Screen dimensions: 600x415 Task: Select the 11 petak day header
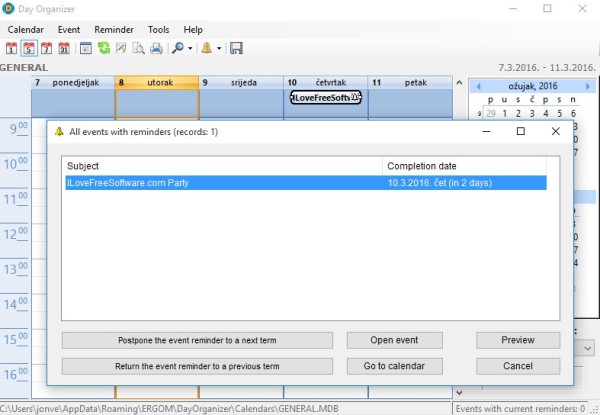click(410, 82)
